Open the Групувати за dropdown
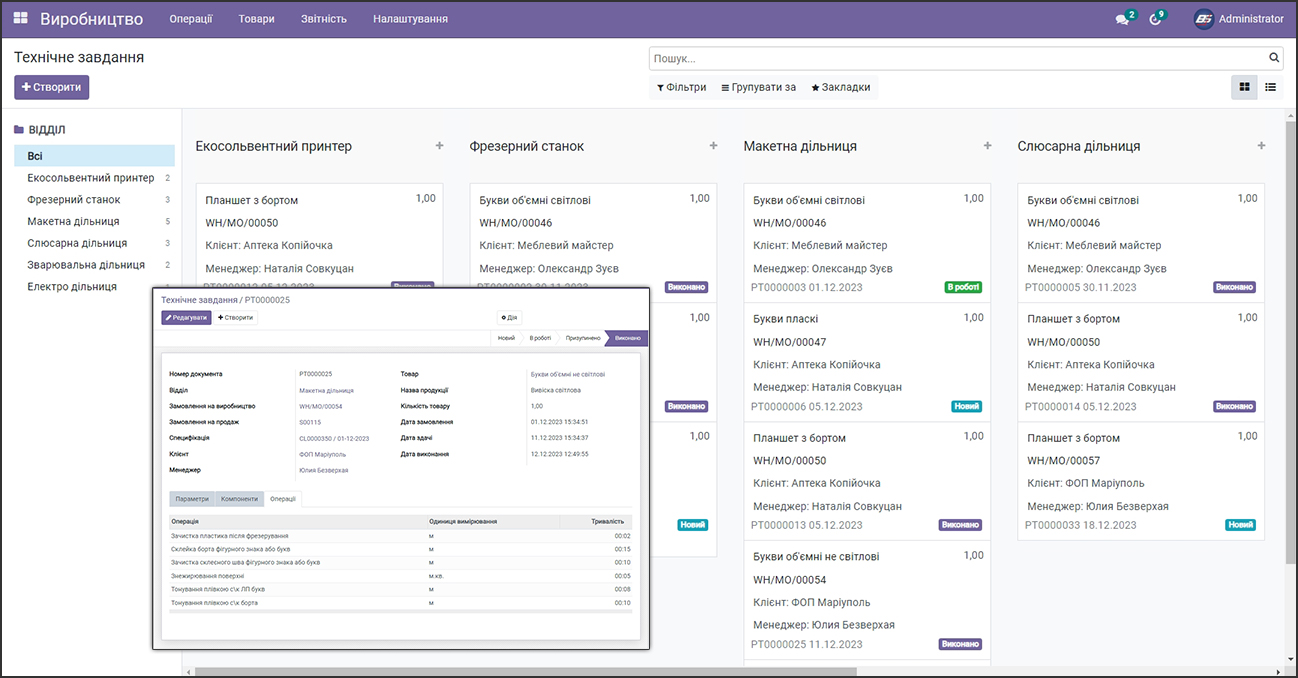 758,87
